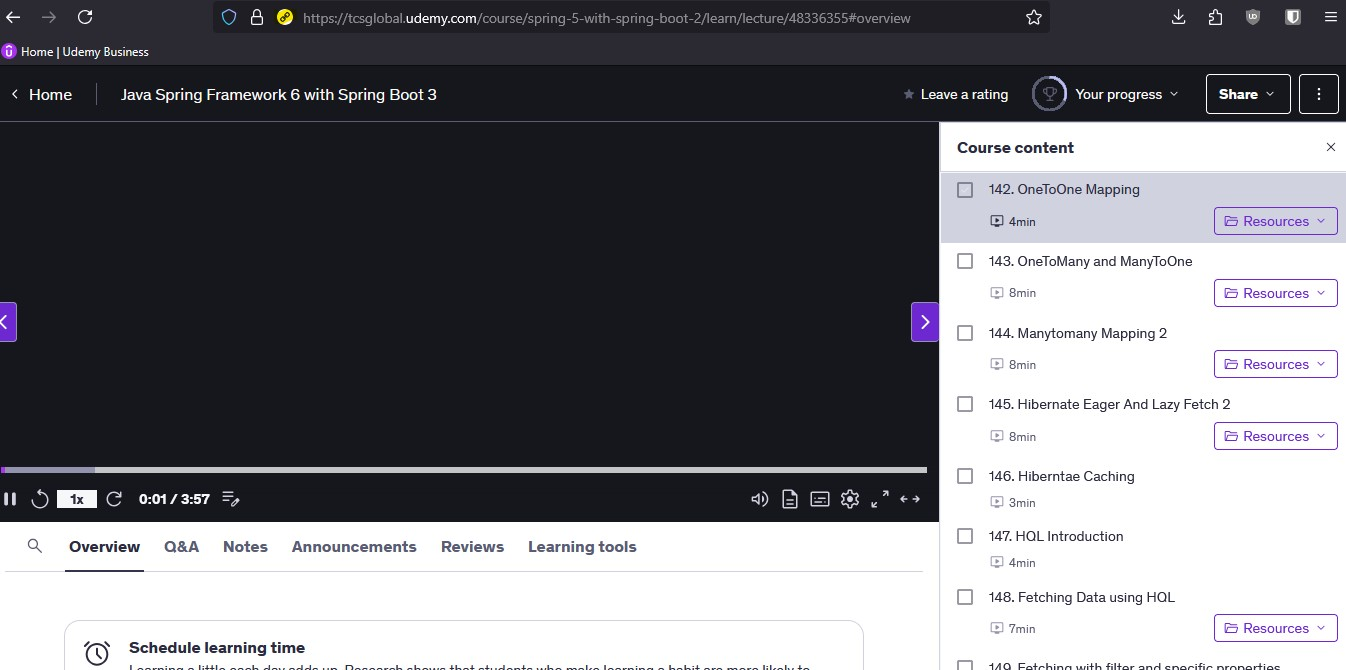The width and height of the screenshot is (1346, 670).
Task: Click the progress trophy icon
Action: [1049, 94]
